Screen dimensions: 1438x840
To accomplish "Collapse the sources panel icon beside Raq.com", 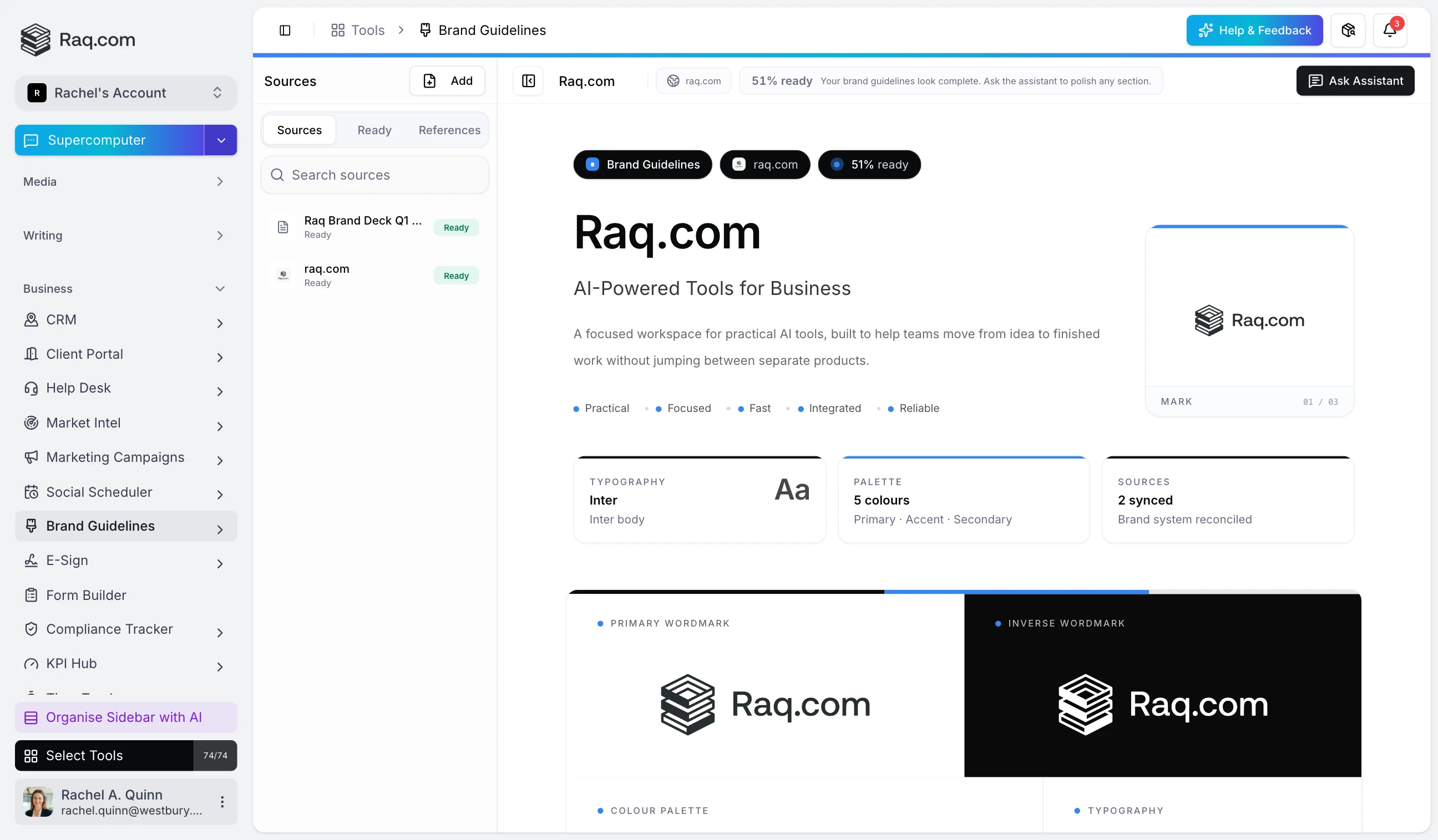I will point(528,81).
